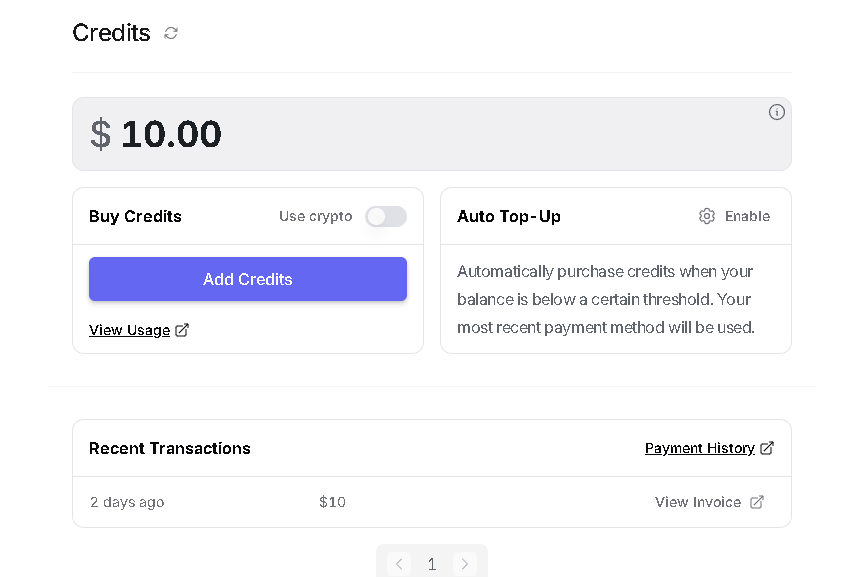Screen dimensions: 864x577
Task: Click the Use crypto label
Action: tap(315, 216)
